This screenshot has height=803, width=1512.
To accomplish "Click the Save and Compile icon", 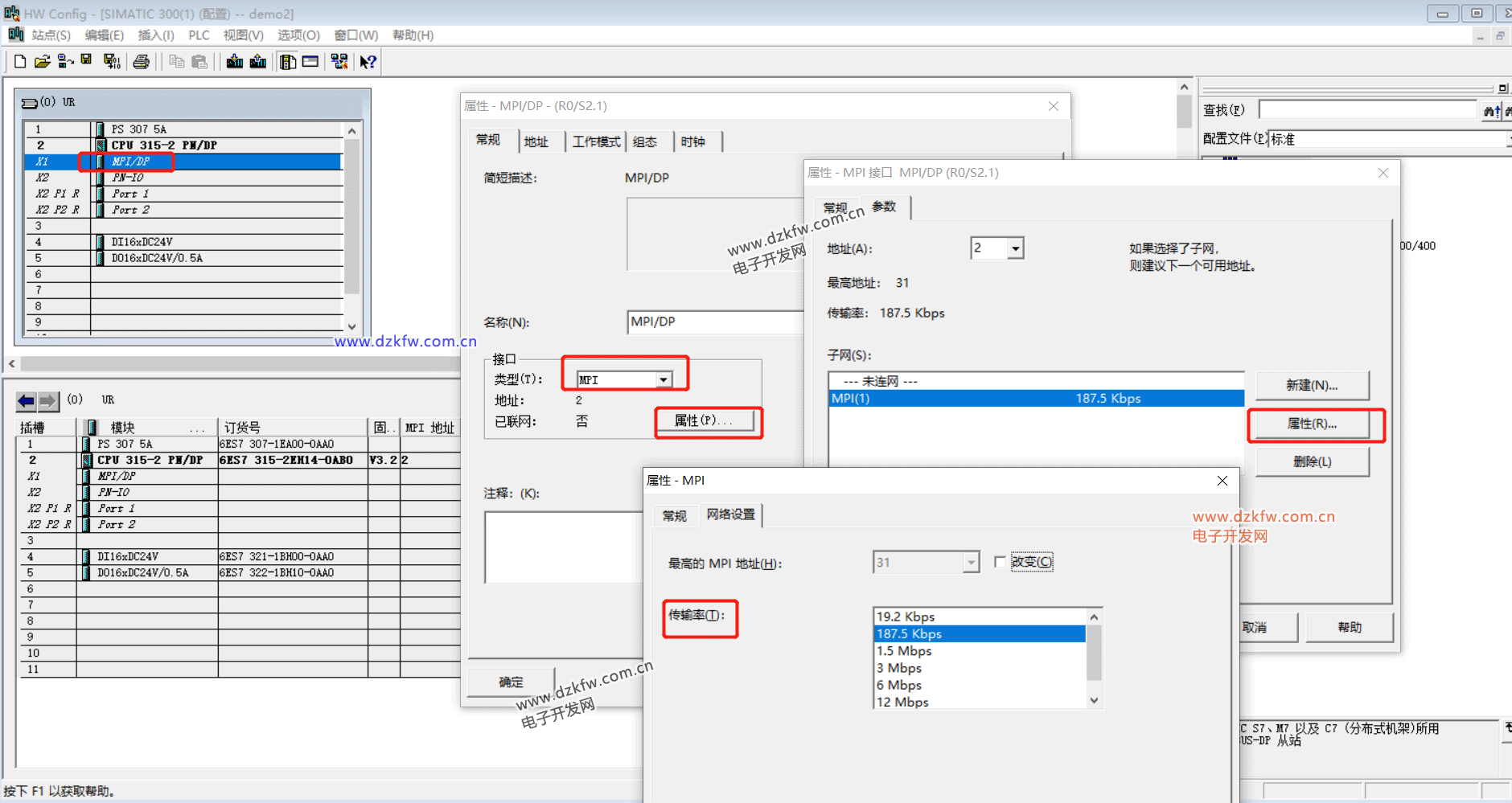I will point(112,62).
